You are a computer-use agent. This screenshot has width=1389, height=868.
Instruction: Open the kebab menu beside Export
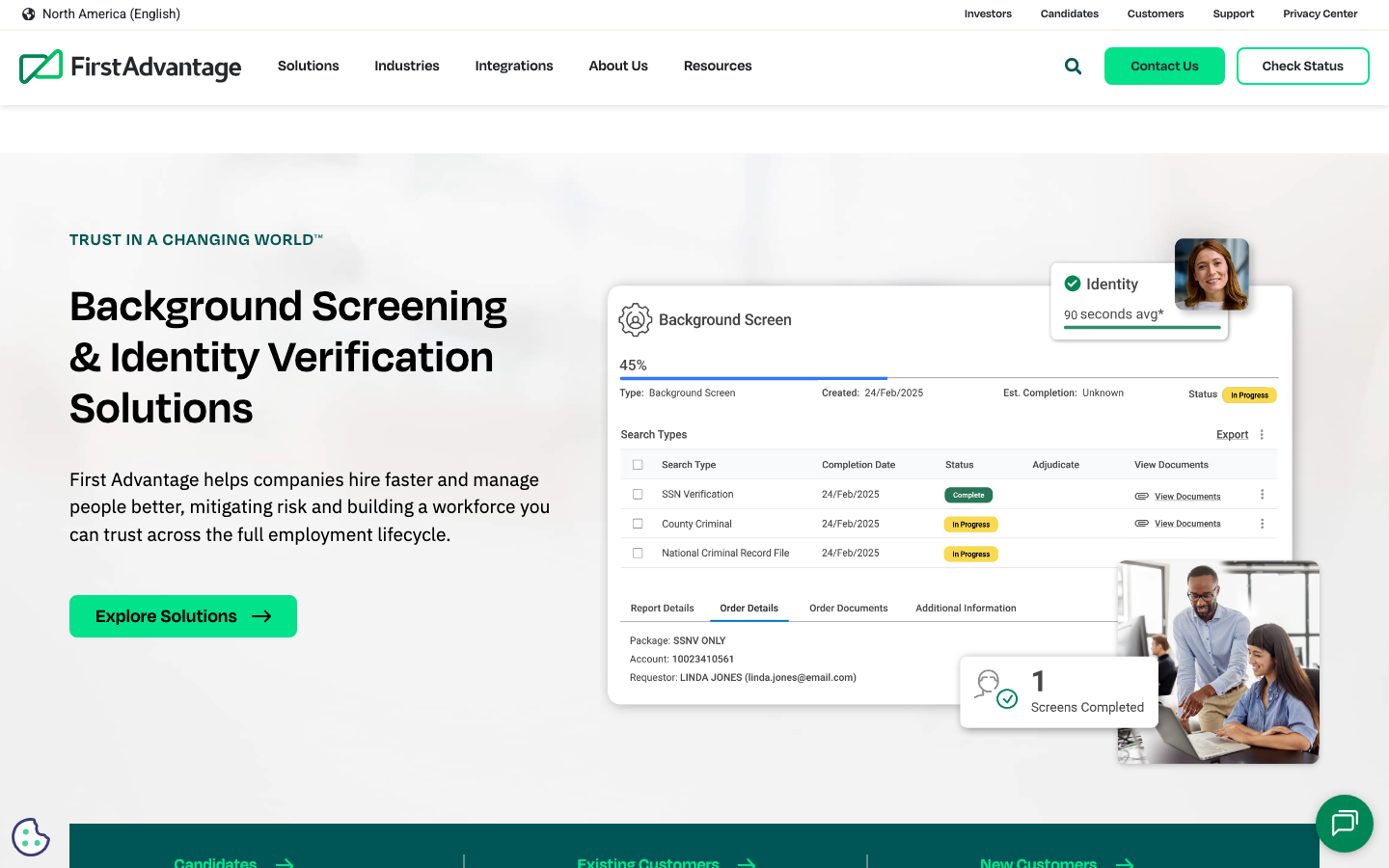tap(1262, 435)
